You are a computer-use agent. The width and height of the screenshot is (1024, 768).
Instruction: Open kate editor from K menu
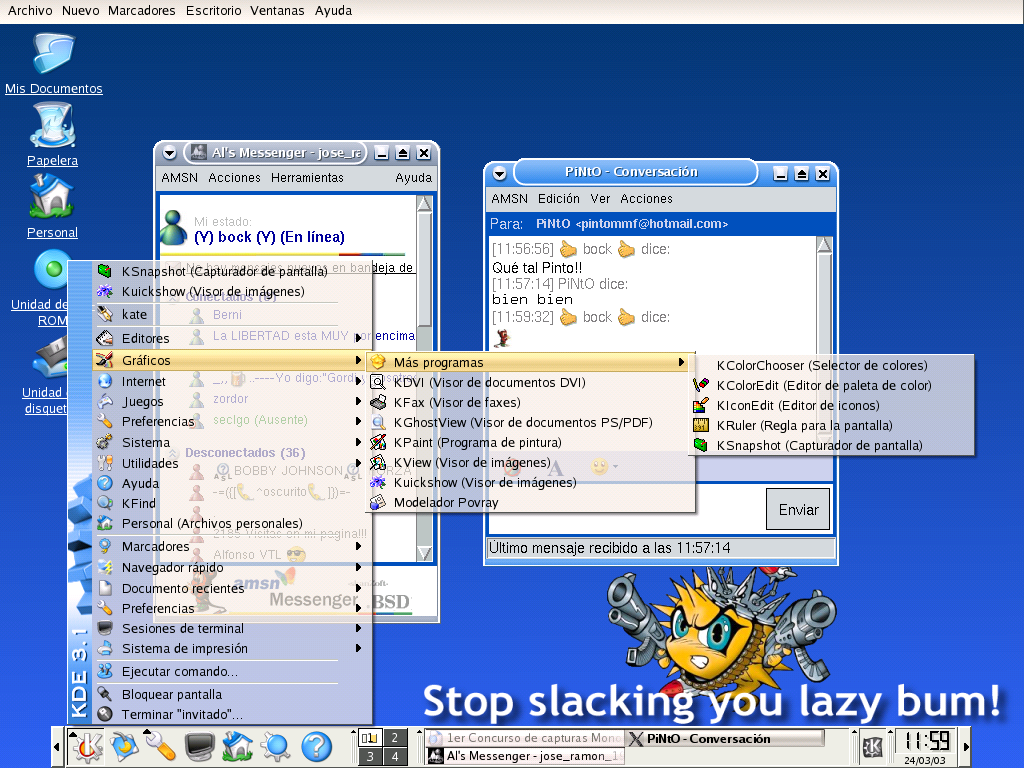(233, 314)
